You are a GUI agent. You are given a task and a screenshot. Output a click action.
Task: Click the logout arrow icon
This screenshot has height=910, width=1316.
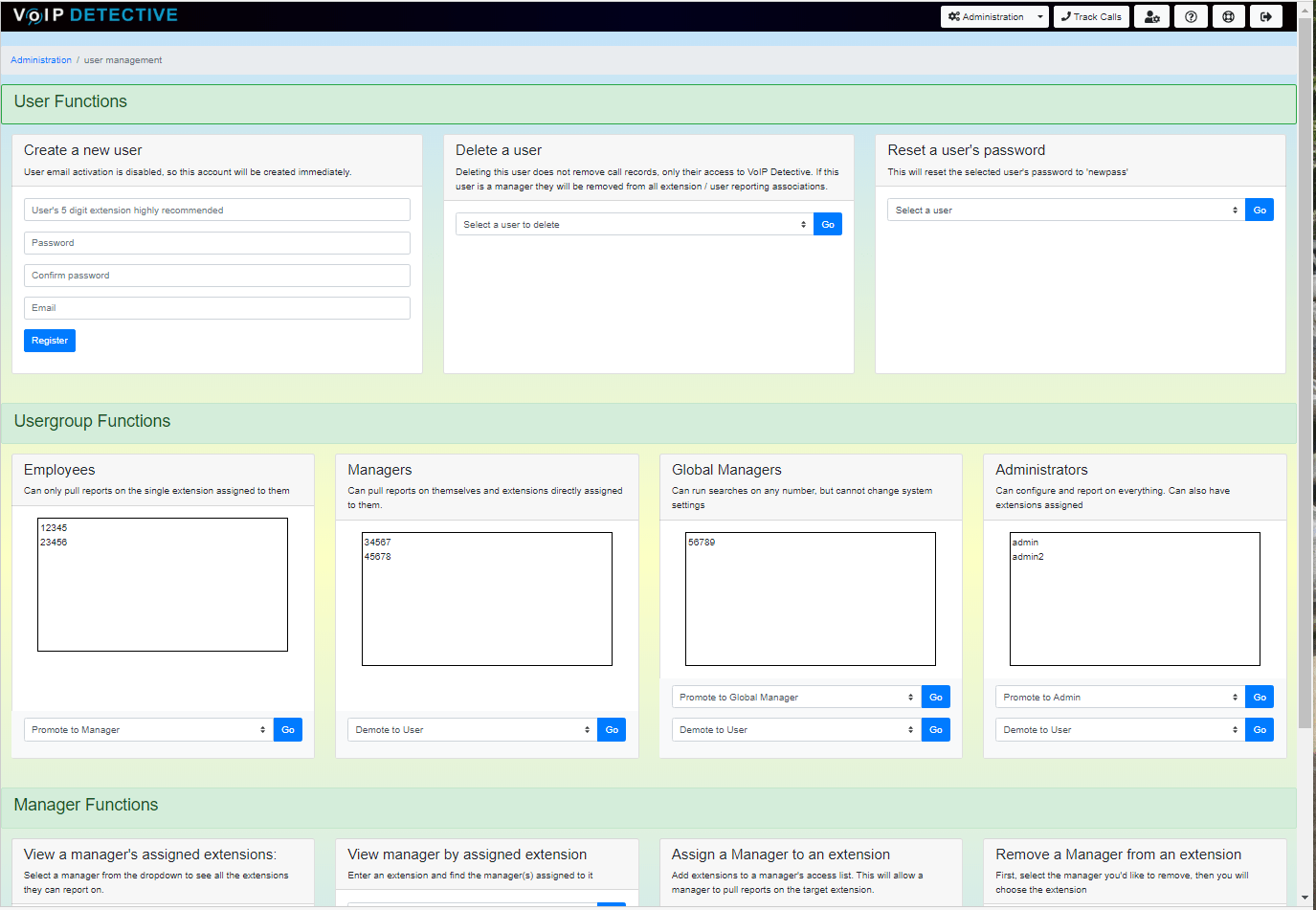1265,16
